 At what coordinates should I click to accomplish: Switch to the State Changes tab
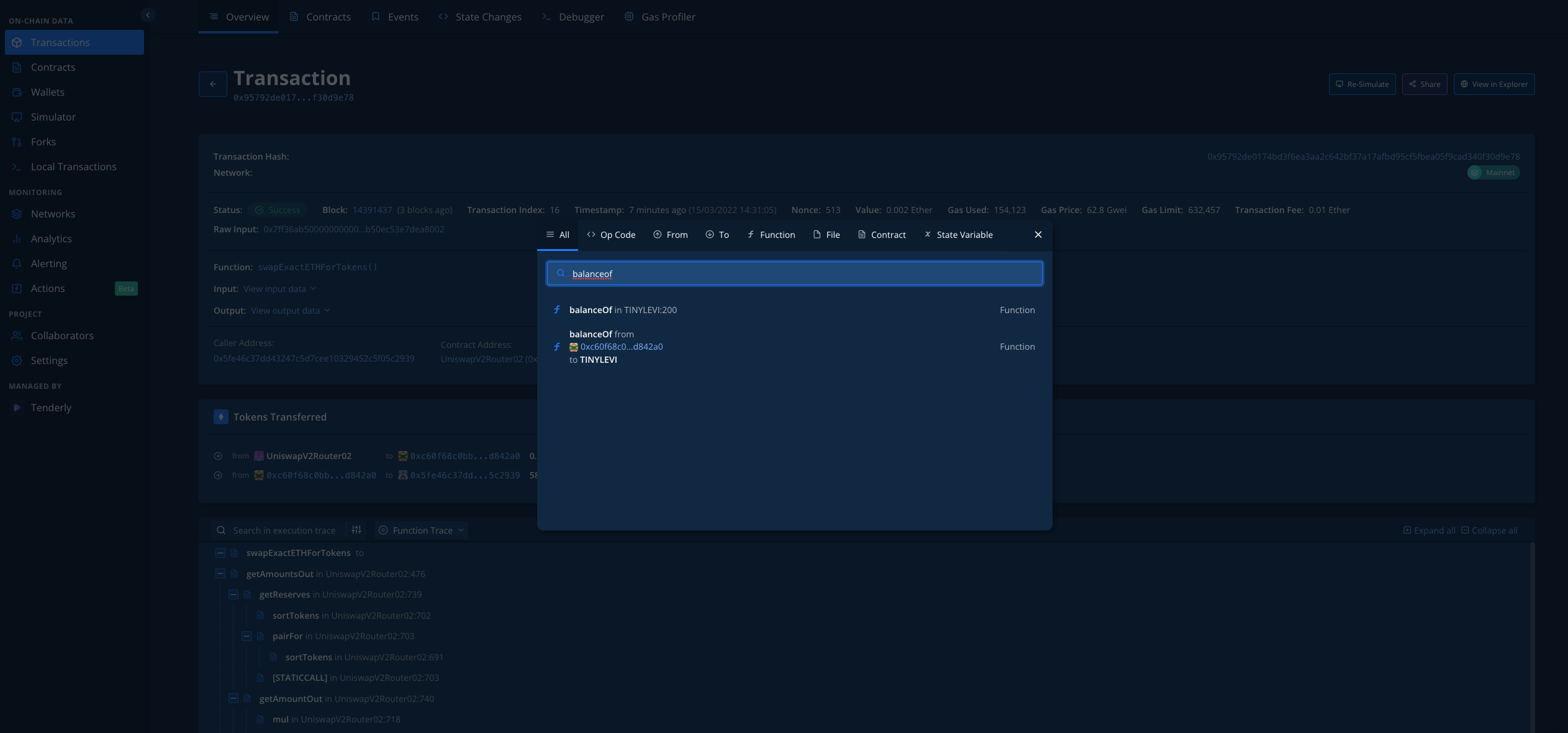[480, 17]
